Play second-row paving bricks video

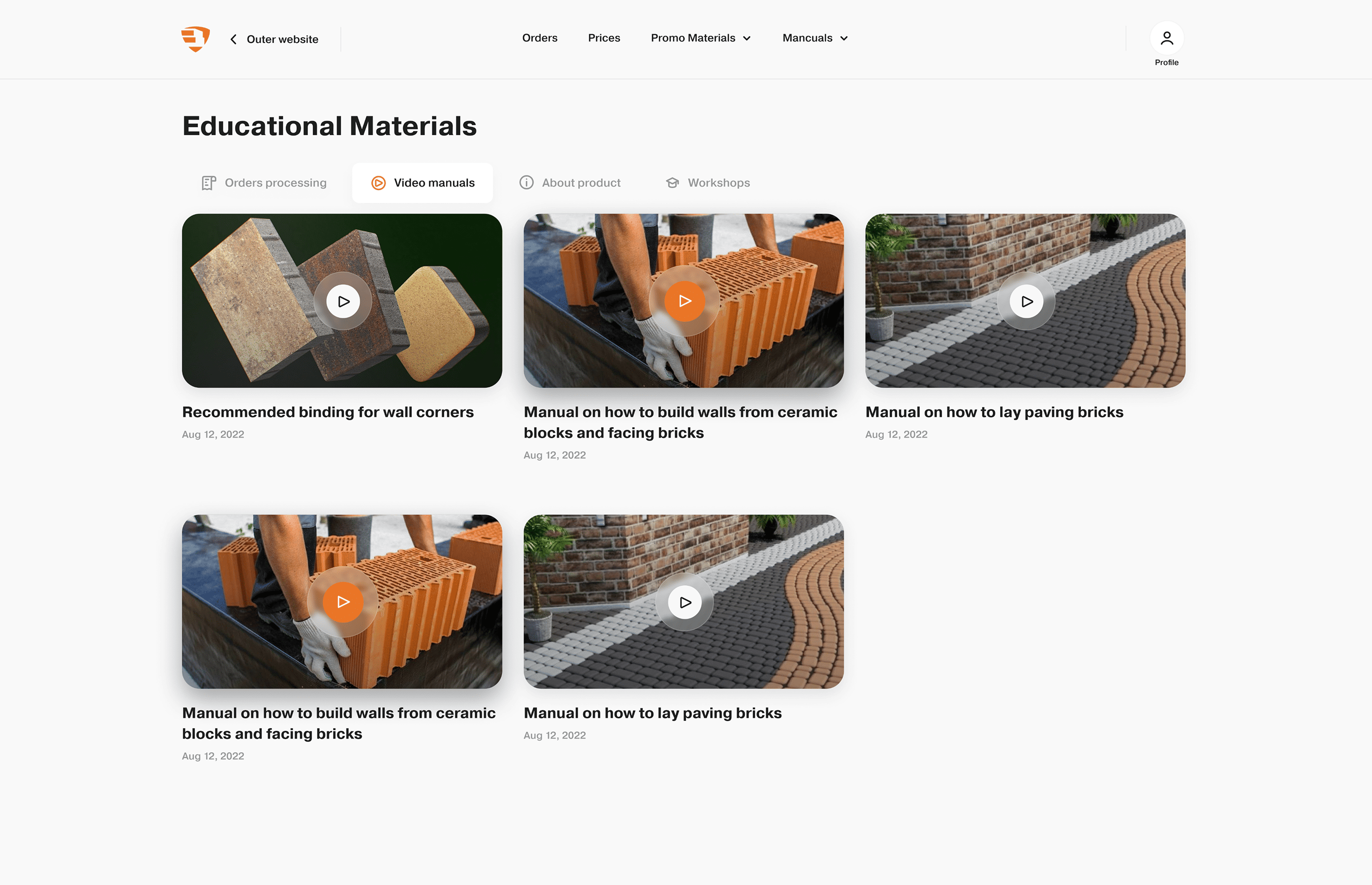pyautogui.click(x=685, y=602)
